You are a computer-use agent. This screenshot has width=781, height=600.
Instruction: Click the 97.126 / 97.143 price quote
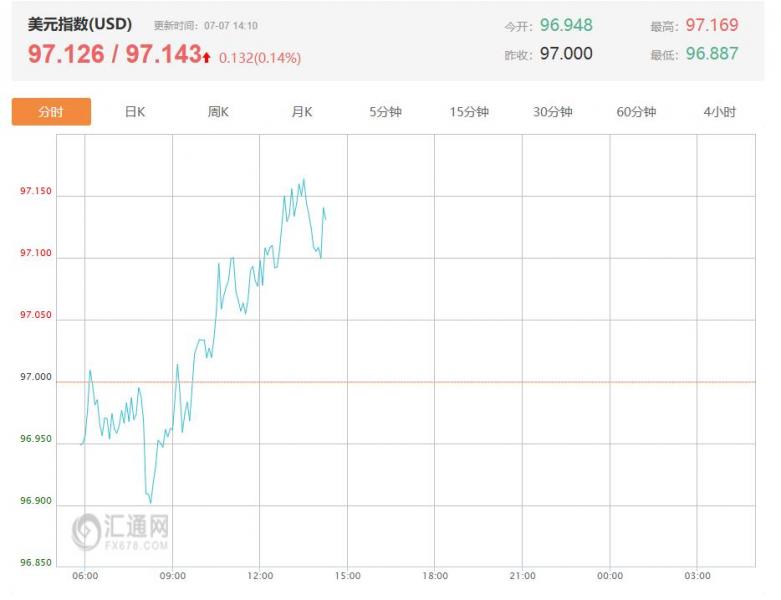[114, 55]
